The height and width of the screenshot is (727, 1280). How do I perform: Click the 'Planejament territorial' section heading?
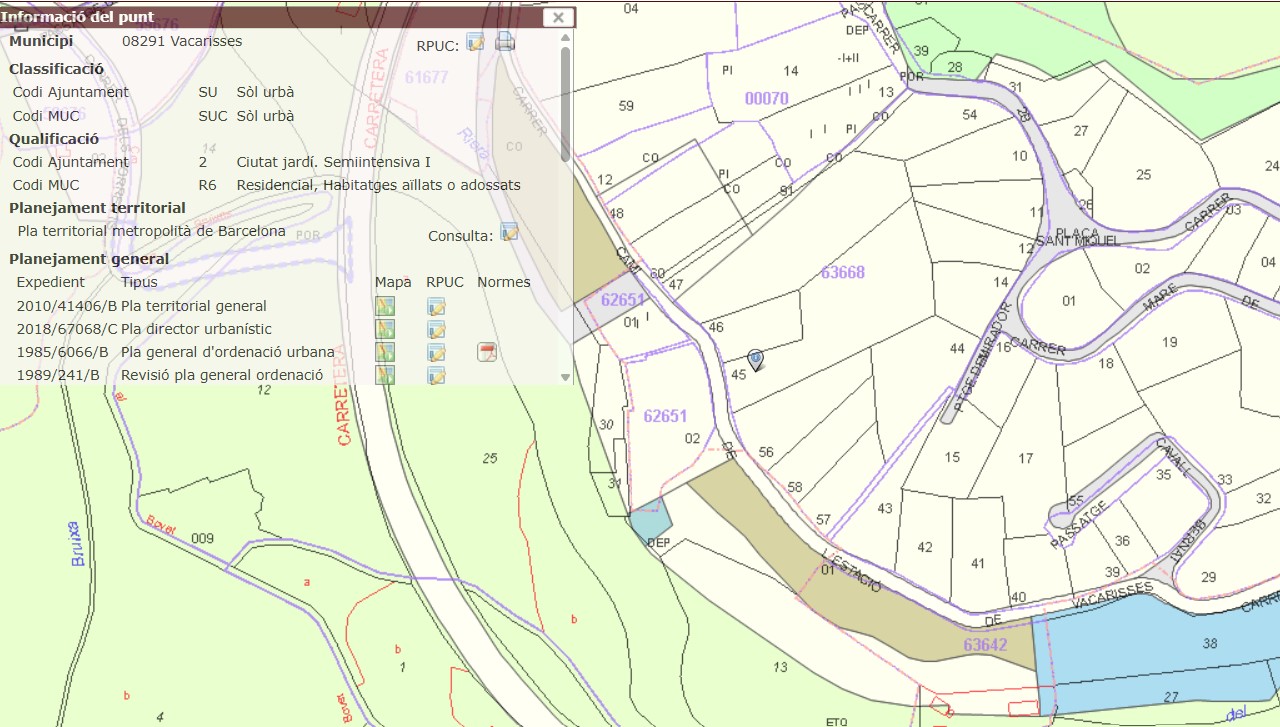coord(97,208)
